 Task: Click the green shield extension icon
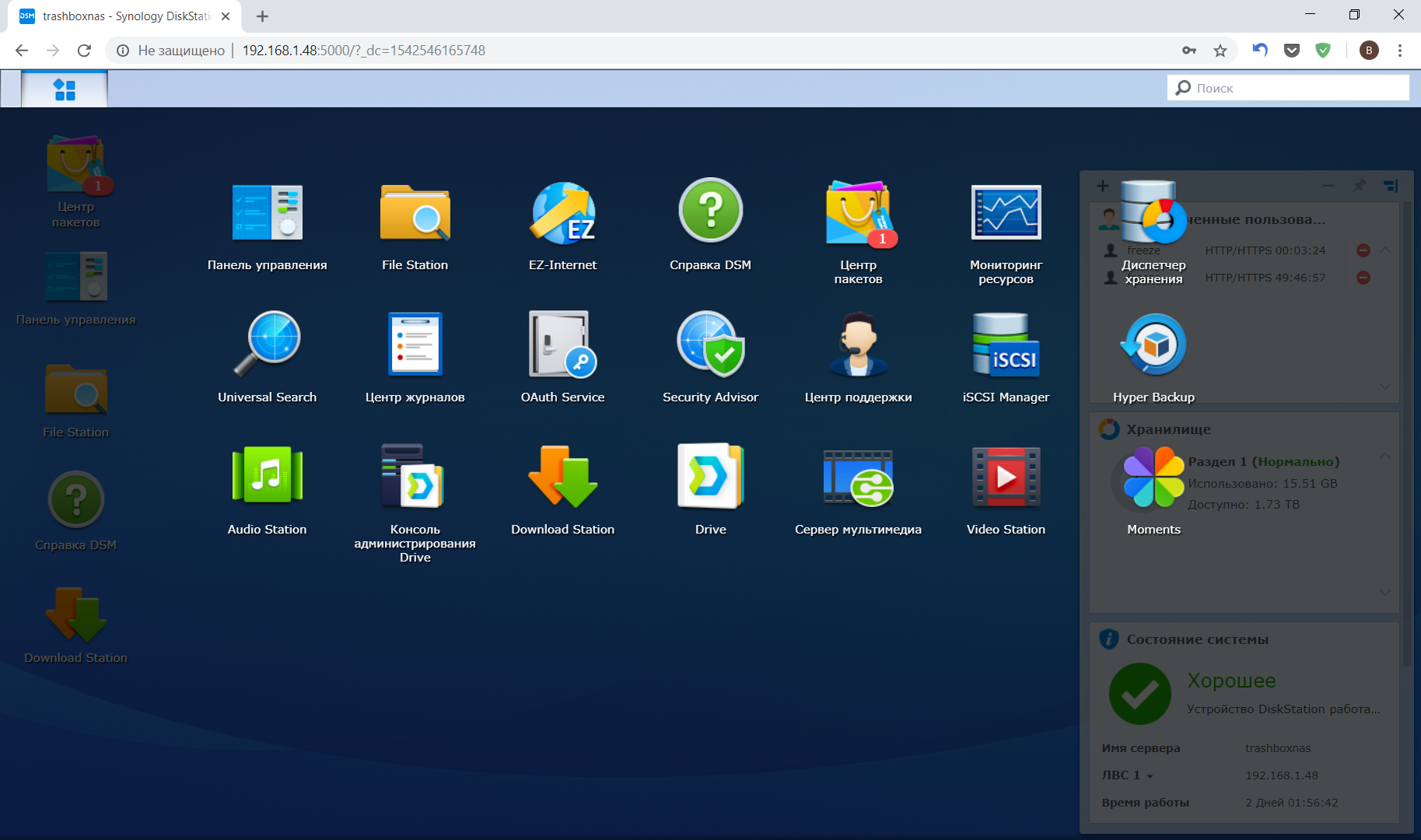1323,51
